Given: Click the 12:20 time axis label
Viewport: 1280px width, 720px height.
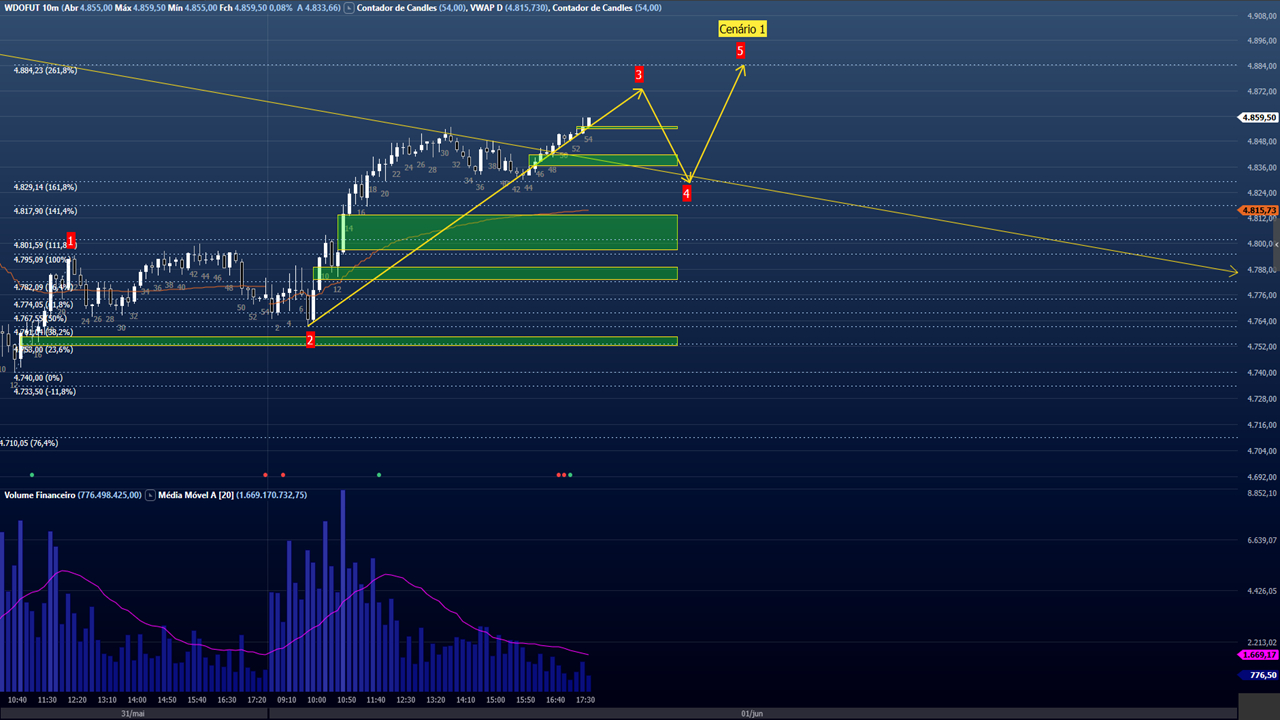Looking at the screenshot, I should coord(76,700).
